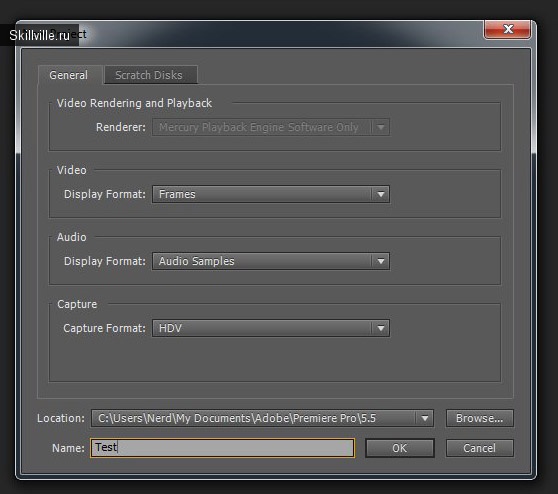Expand the HDV Capture Format dropdown
This screenshot has height=494, width=558.
[271, 328]
